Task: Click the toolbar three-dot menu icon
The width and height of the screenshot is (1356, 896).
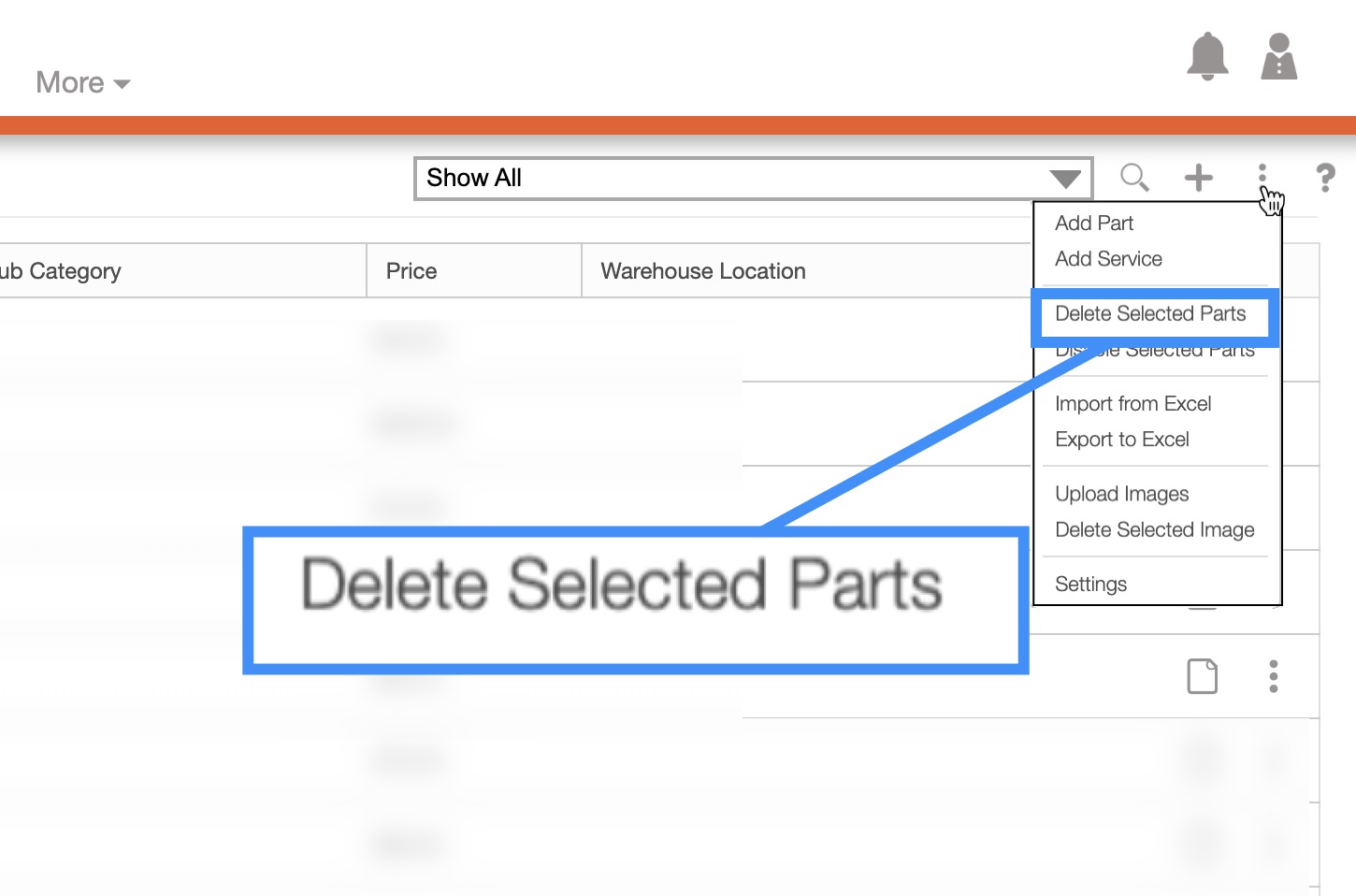Action: tap(1262, 174)
